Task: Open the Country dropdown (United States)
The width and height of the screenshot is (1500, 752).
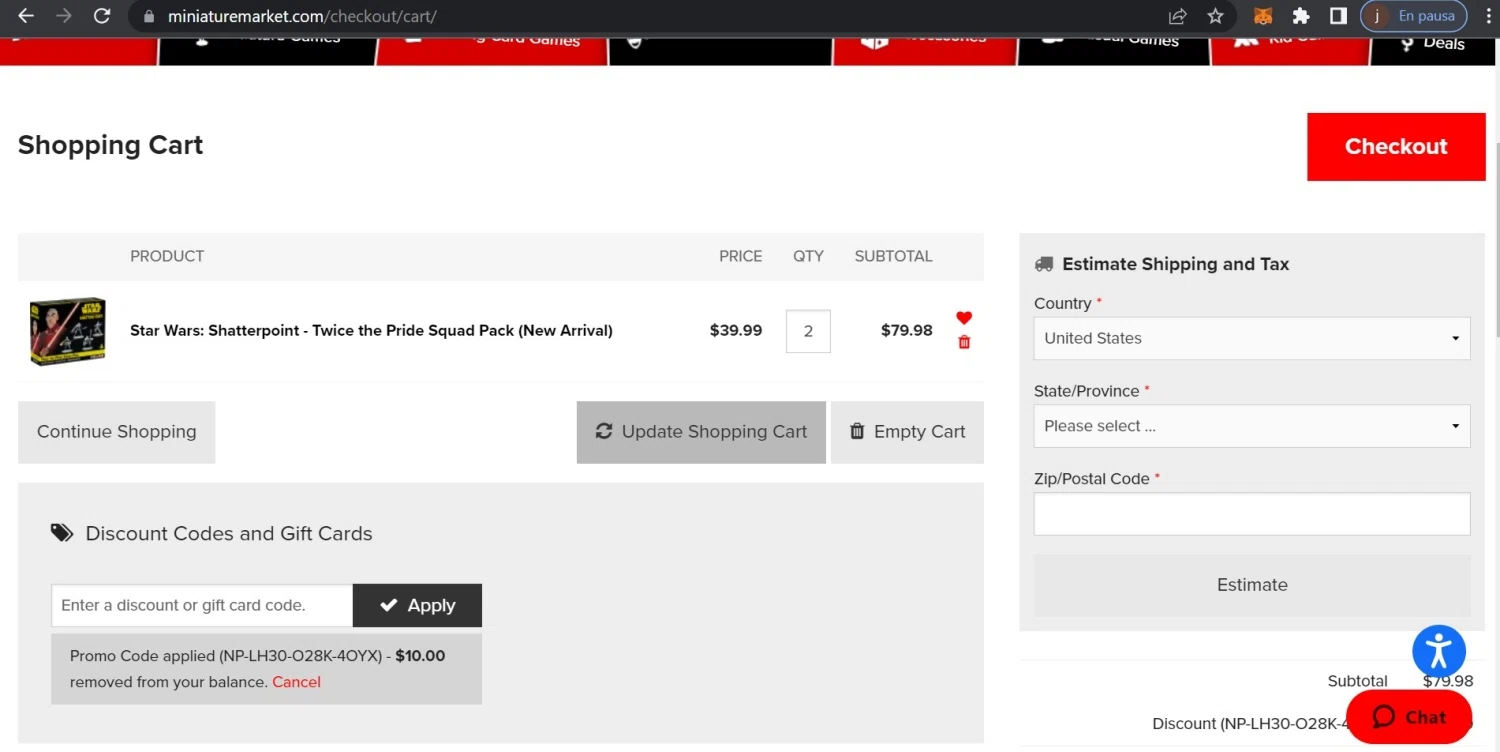Action: click(1252, 338)
